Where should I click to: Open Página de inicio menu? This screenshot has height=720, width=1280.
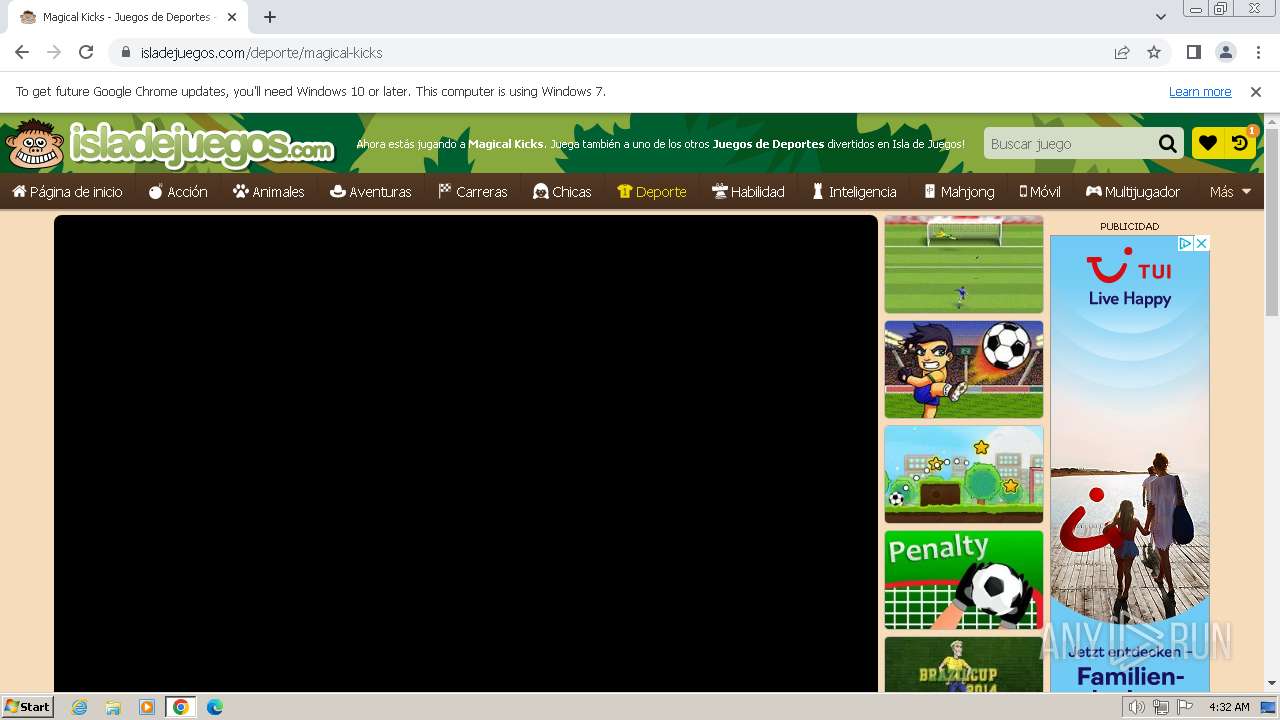(67, 191)
